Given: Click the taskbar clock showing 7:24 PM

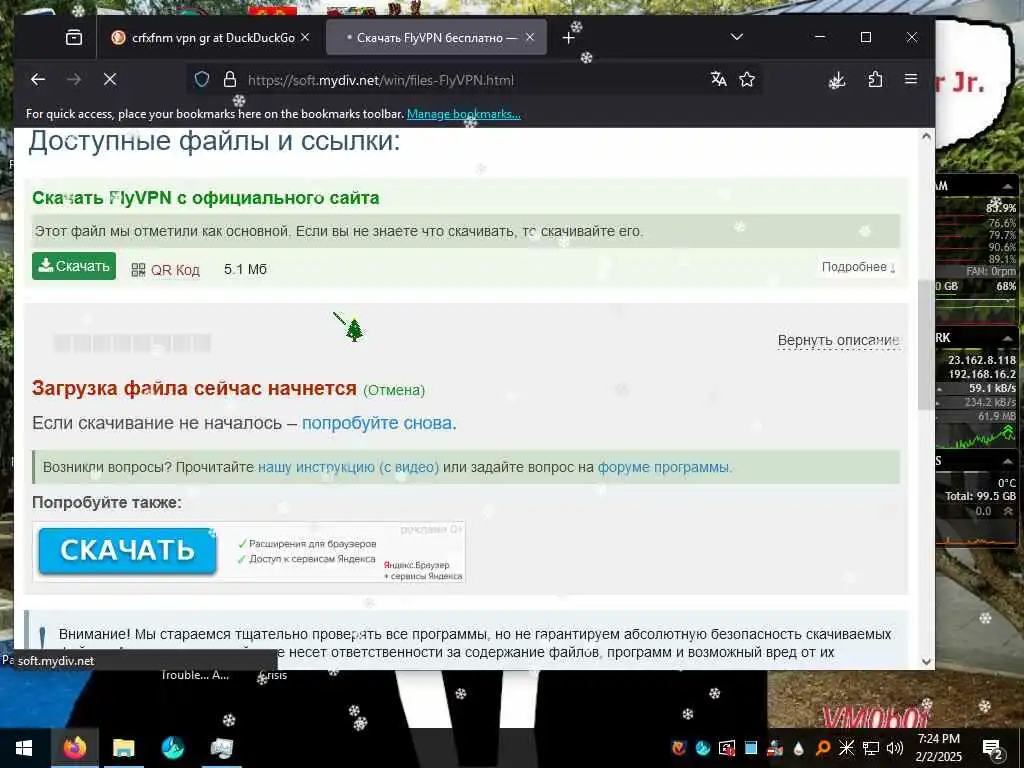Looking at the screenshot, I should coord(938,748).
